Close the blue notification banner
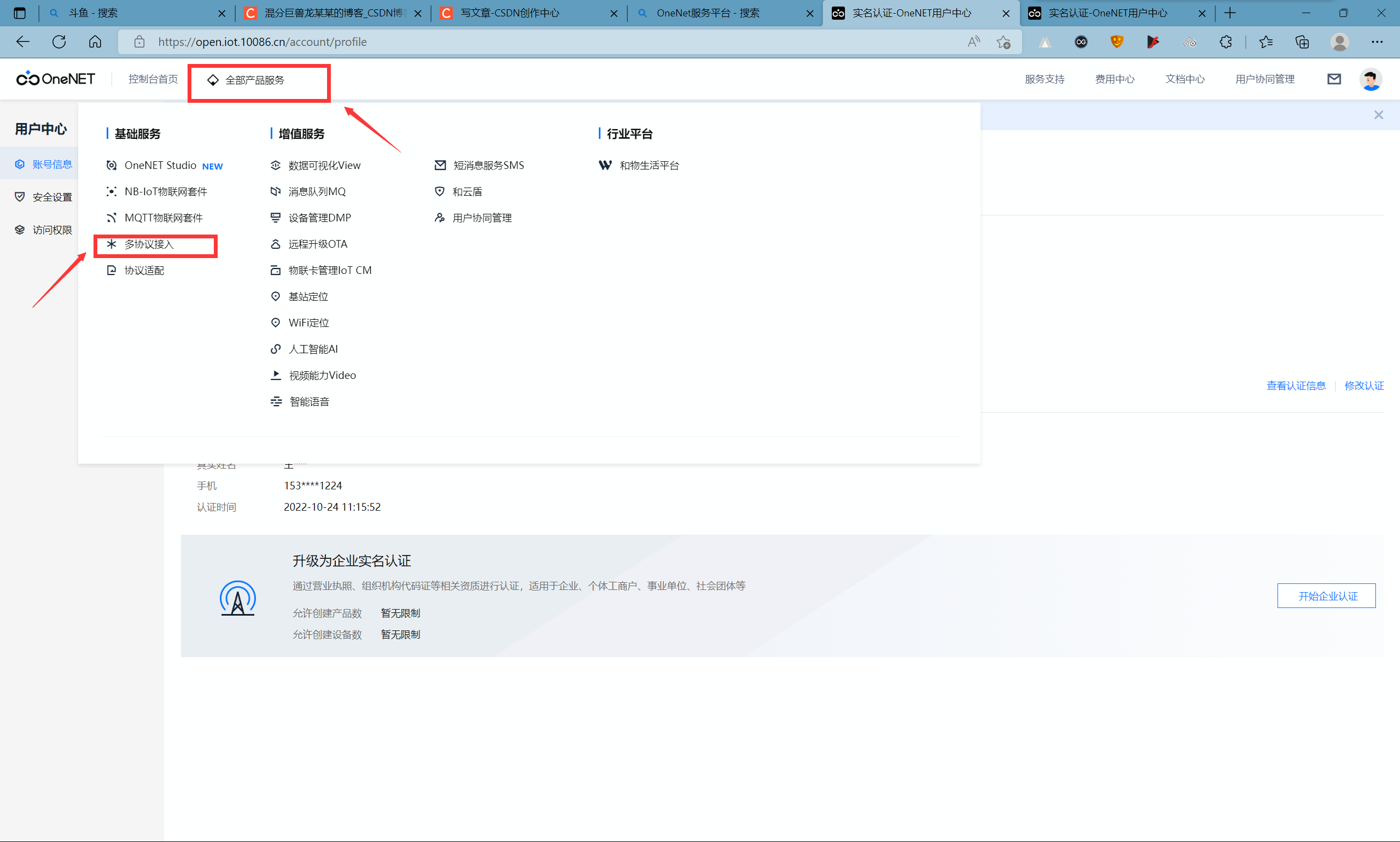The height and width of the screenshot is (842, 1400). pyautogui.click(x=1379, y=115)
